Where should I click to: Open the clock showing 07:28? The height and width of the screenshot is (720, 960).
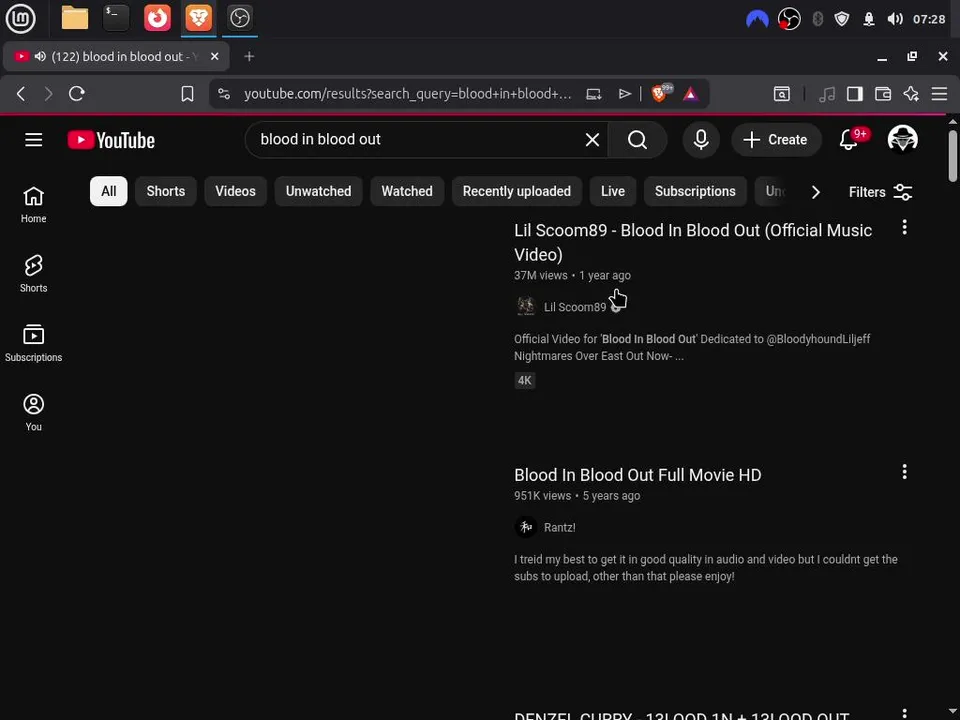click(x=929, y=19)
